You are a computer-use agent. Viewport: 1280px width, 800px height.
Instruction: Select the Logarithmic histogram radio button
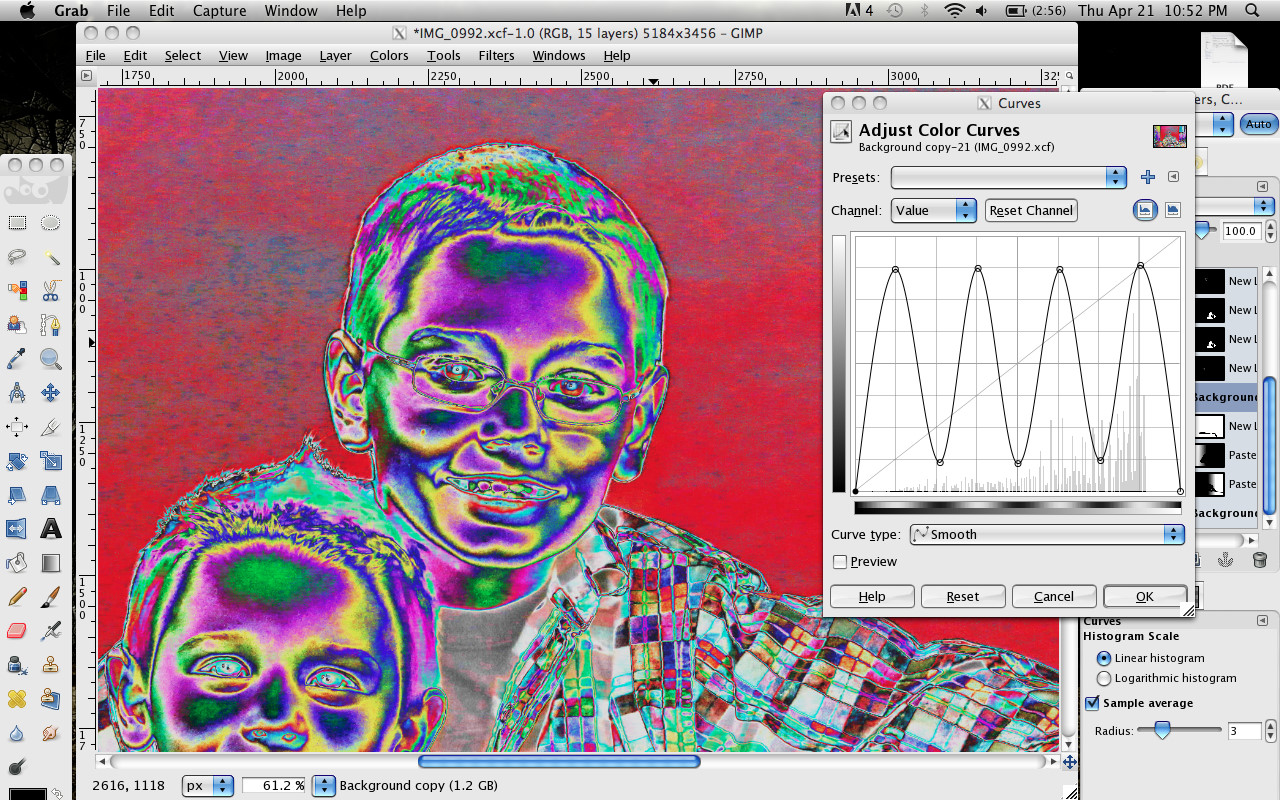click(1103, 678)
